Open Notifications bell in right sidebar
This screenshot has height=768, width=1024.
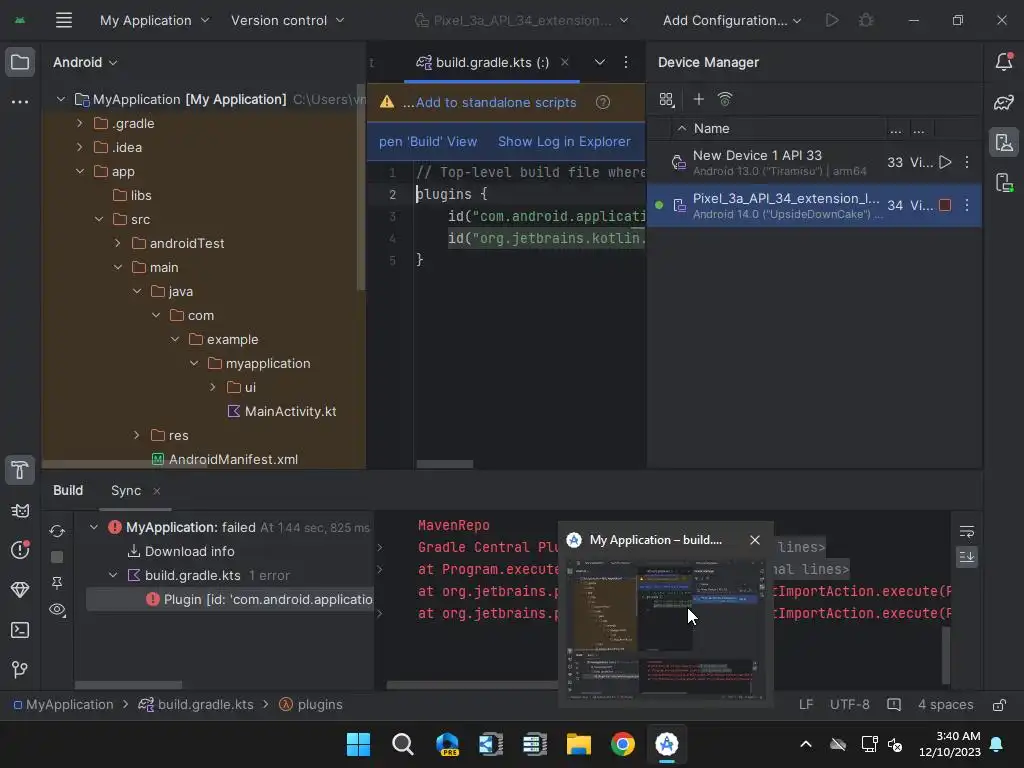click(x=1004, y=62)
